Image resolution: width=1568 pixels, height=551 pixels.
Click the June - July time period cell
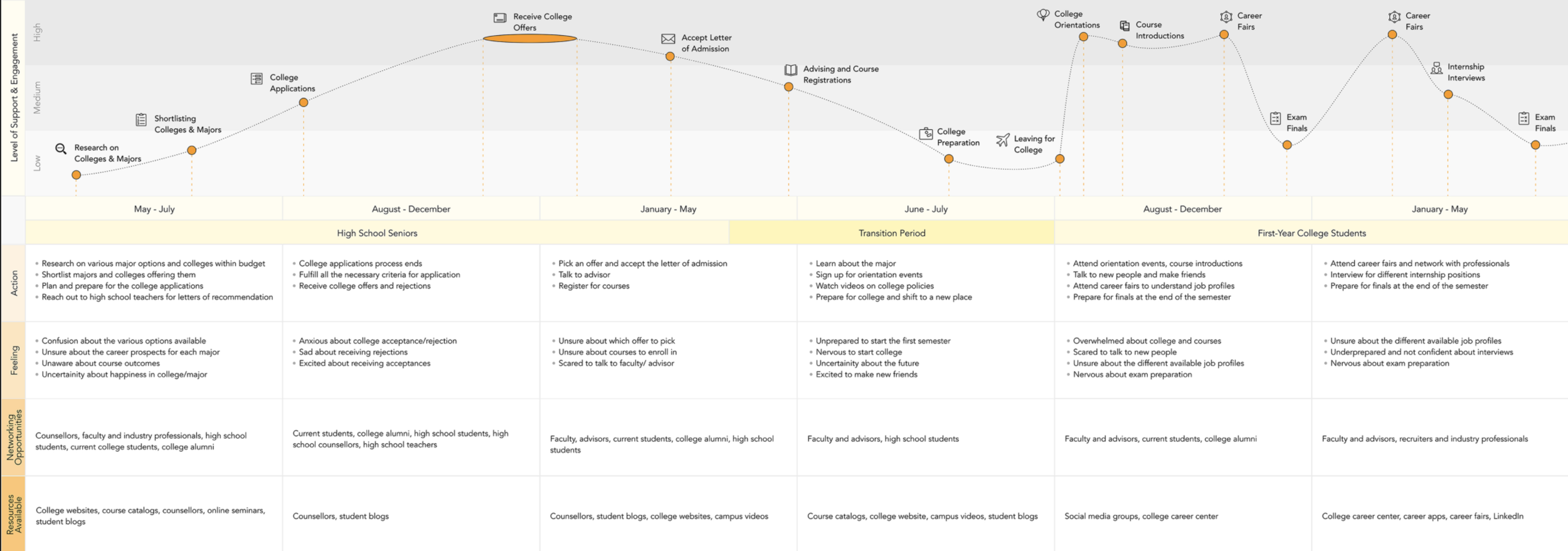point(926,209)
